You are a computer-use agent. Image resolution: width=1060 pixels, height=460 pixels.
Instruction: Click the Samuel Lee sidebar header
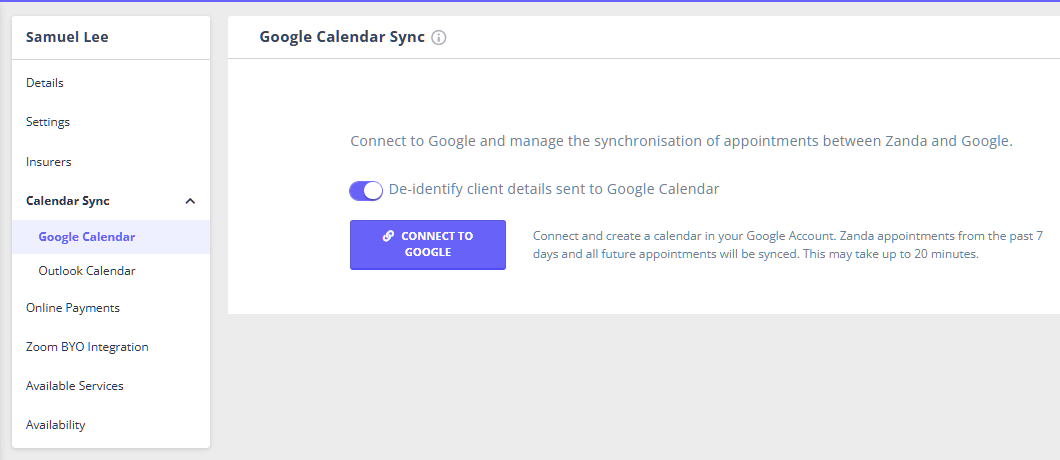point(67,38)
